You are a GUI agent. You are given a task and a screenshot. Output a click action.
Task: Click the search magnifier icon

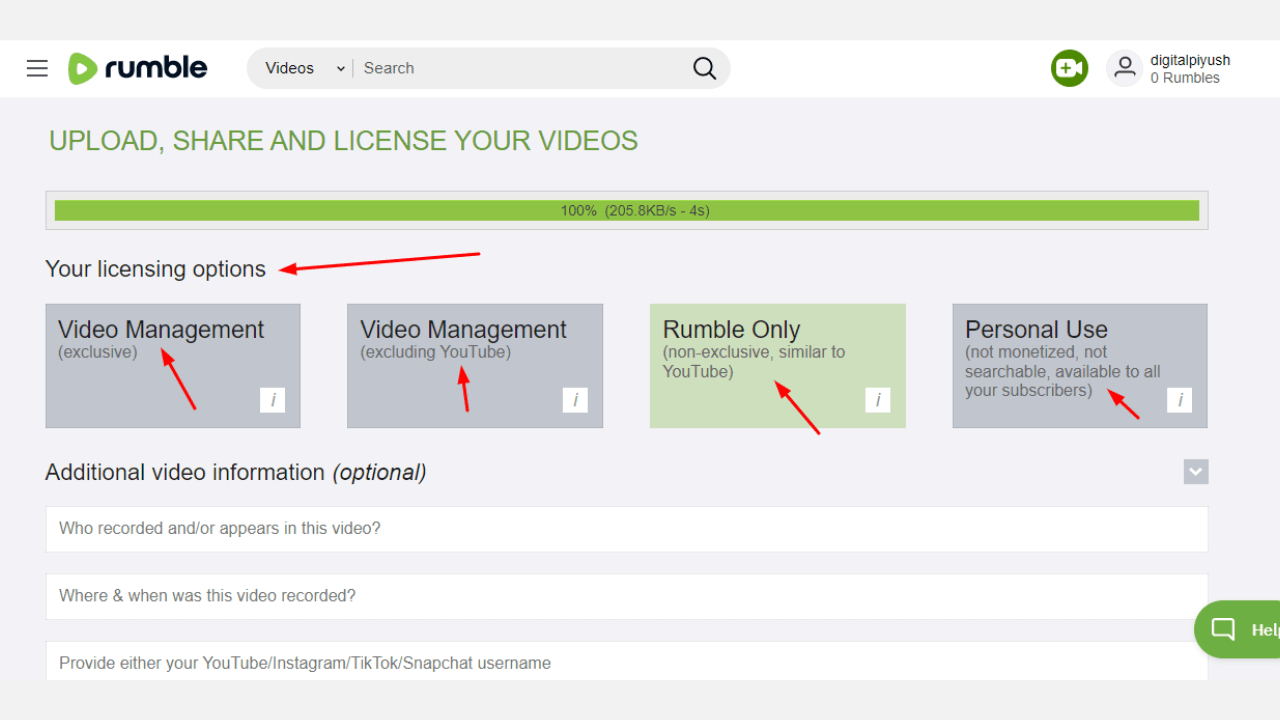704,68
